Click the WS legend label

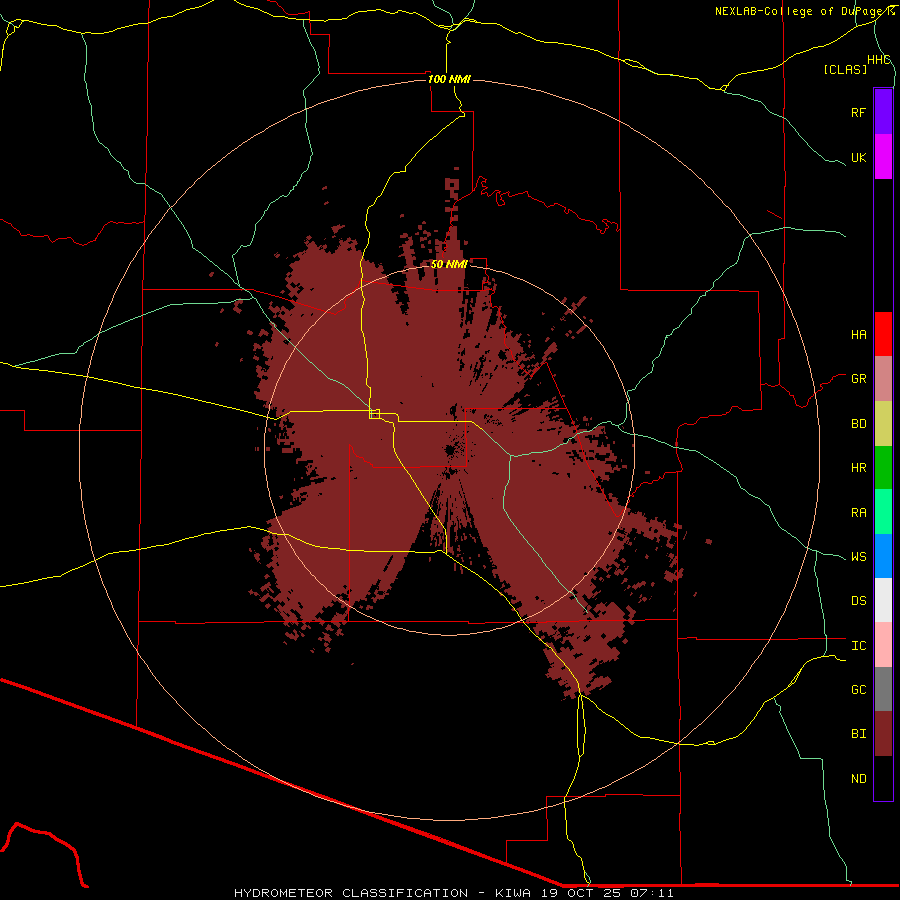coord(858,557)
